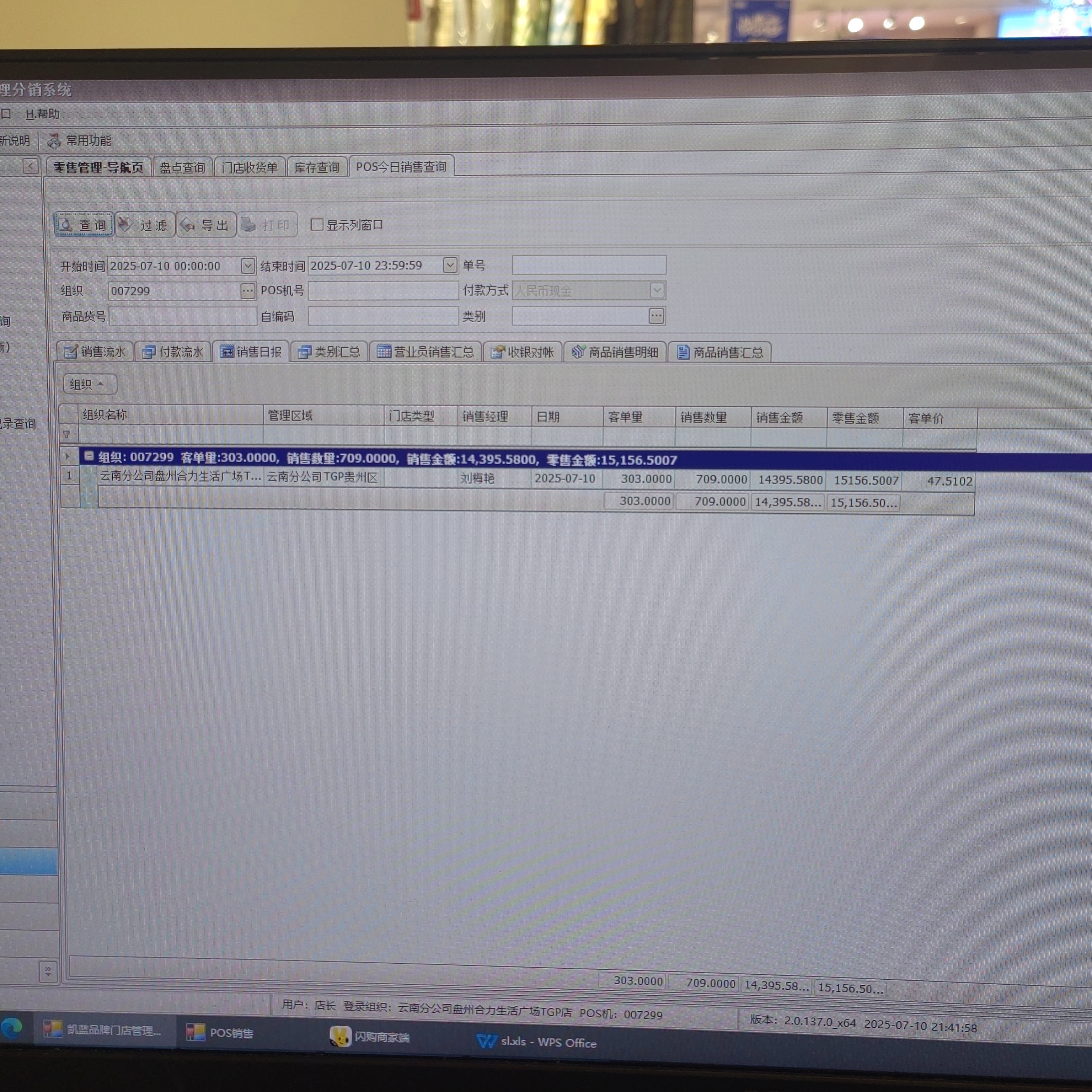Click the 单号 input field

click(588, 265)
